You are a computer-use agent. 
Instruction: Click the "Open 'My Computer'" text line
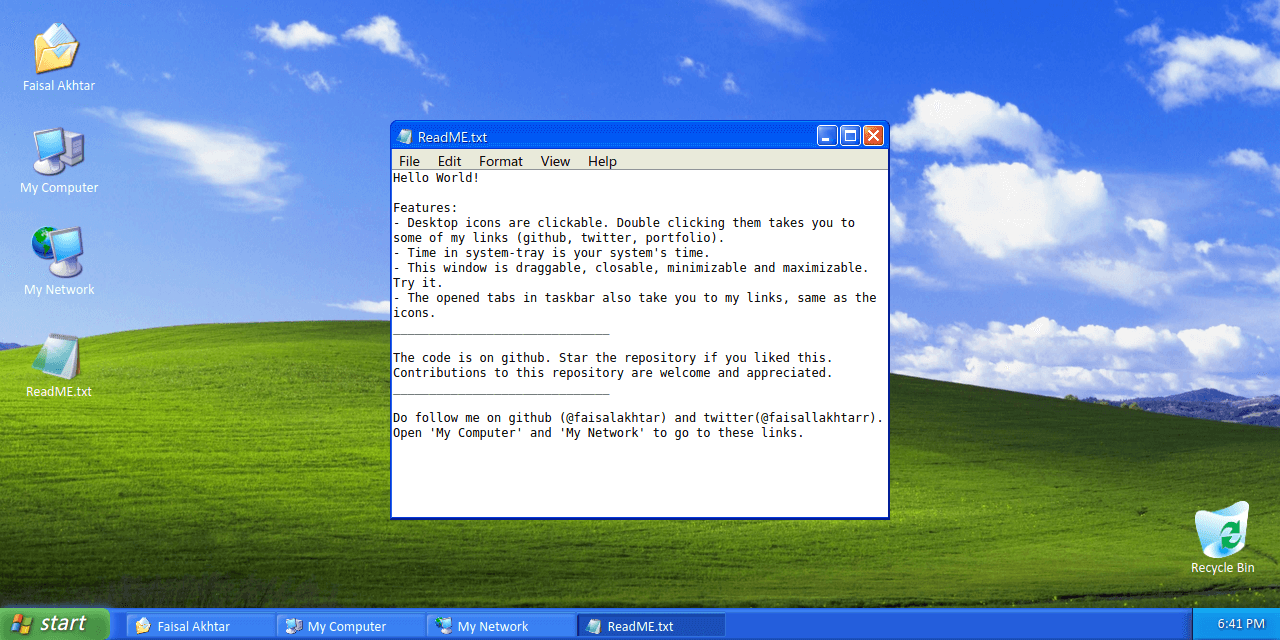coord(598,433)
